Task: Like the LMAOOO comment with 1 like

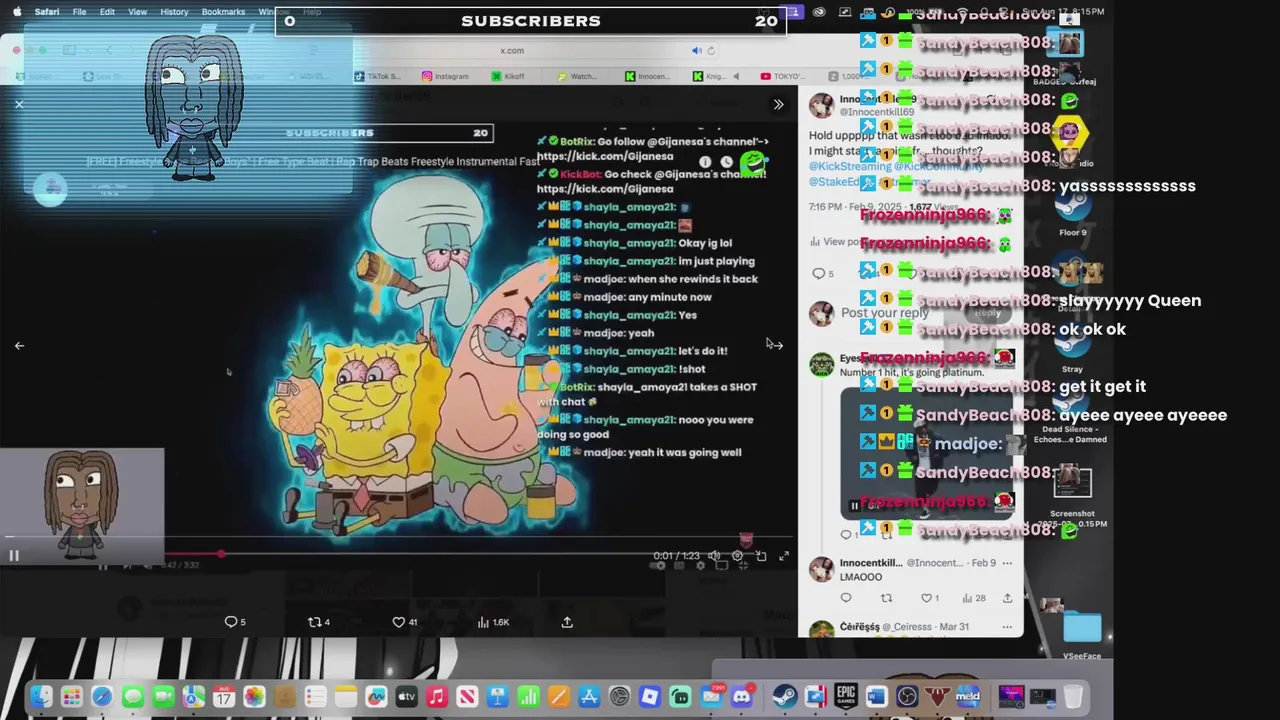Action: (x=930, y=598)
